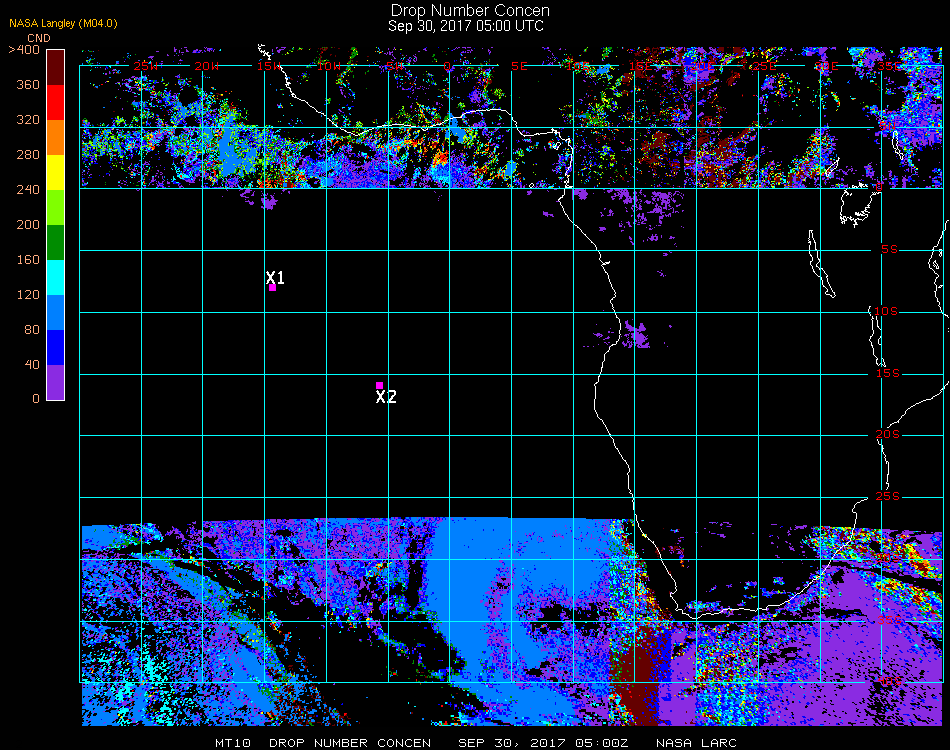
Task: Click the 'CND' colorbar heading
Action: pyautogui.click(x=39, y=38)
